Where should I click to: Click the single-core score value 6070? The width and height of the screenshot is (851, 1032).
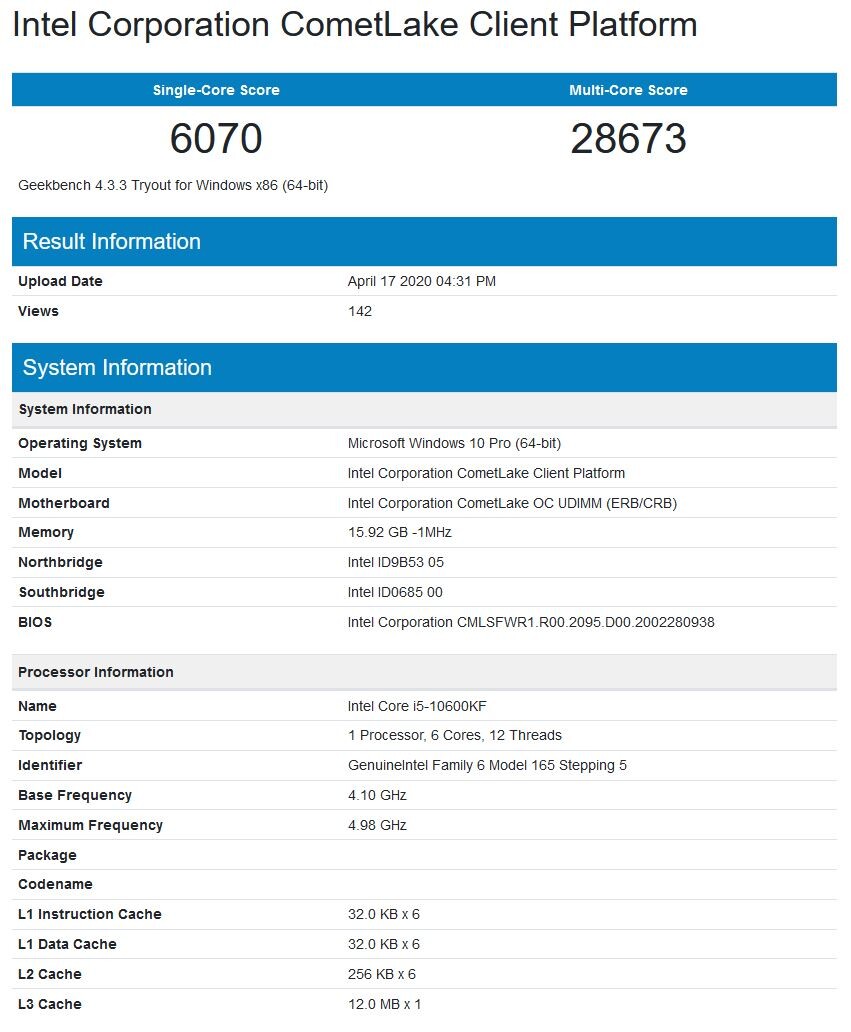pyautogui.click(x=216, y=139)
